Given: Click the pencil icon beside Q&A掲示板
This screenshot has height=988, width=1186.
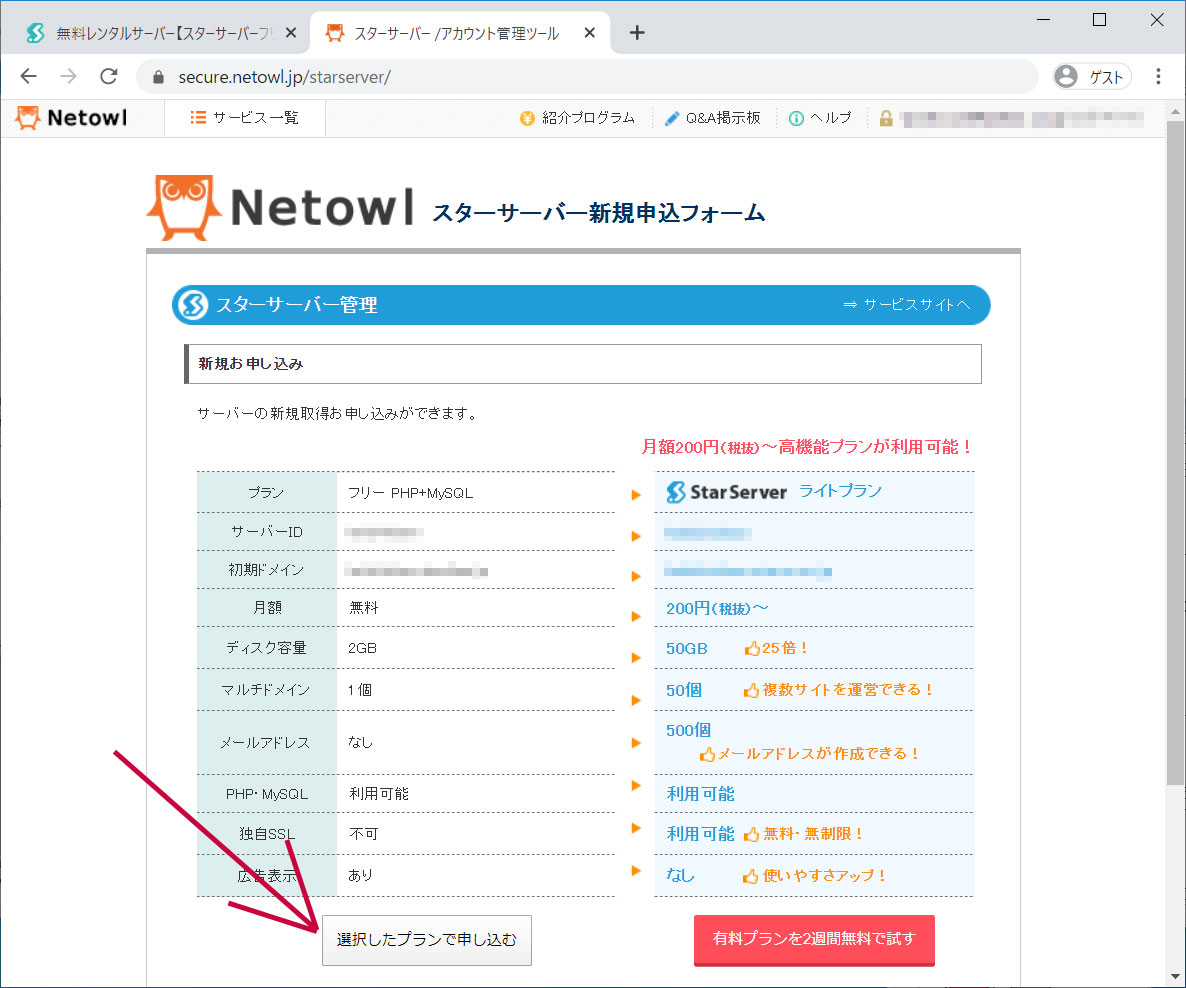Looking at the screenshot, I should click(671, 119).
